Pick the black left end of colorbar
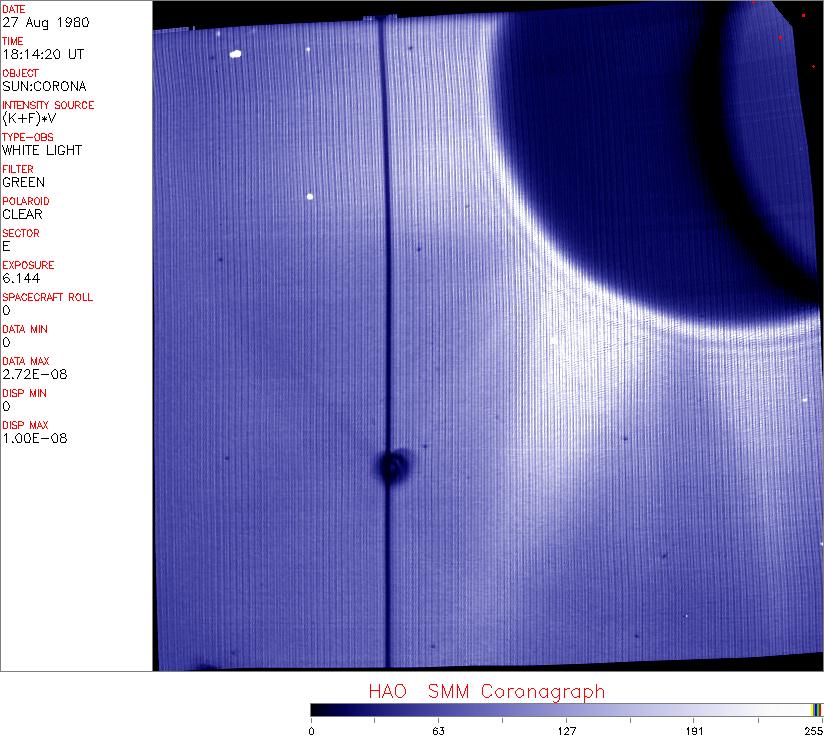The image size is (824, 736). tap(316, 709)
